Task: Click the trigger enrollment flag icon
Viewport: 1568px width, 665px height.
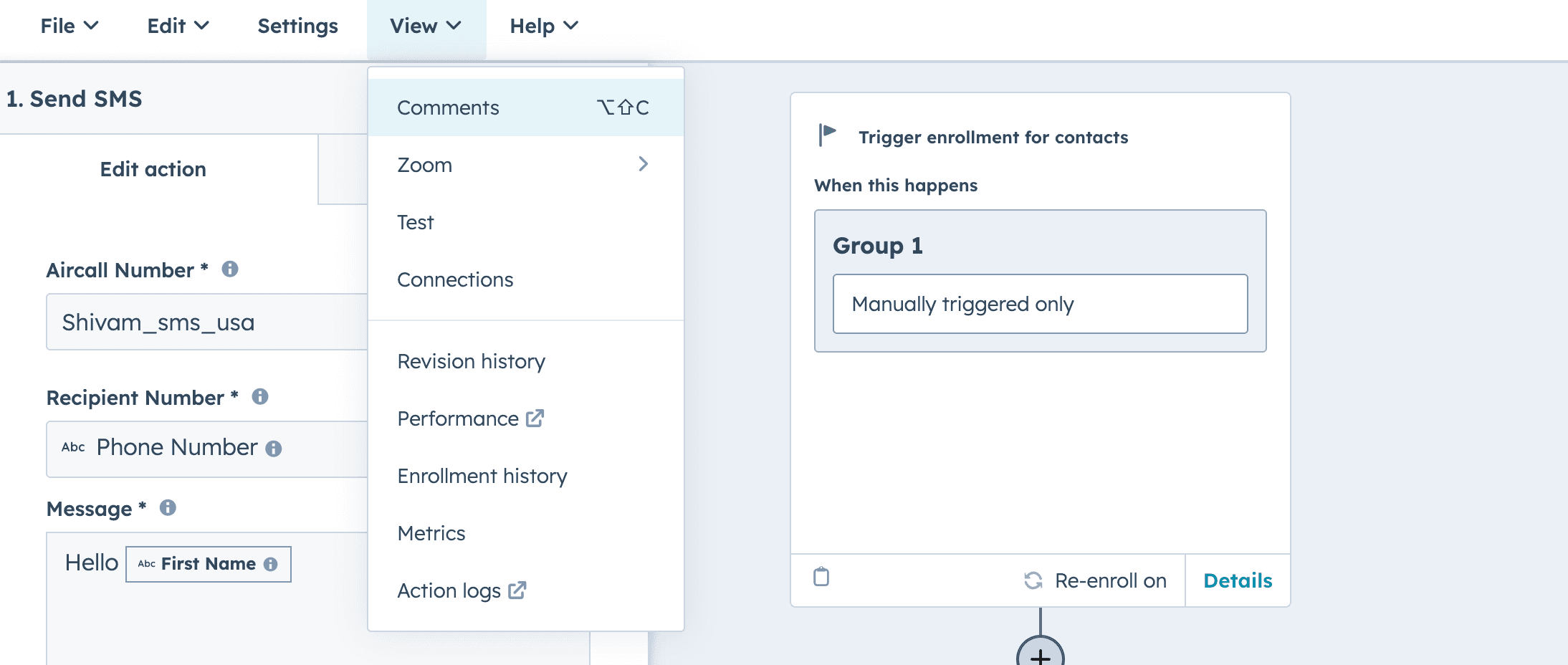Action: pos(828,135)
